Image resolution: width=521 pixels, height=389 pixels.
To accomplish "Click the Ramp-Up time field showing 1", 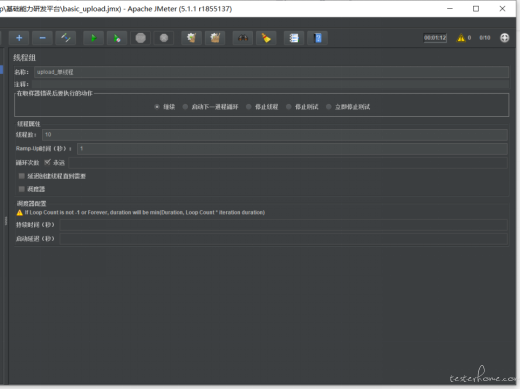I will tap(292, 149).
